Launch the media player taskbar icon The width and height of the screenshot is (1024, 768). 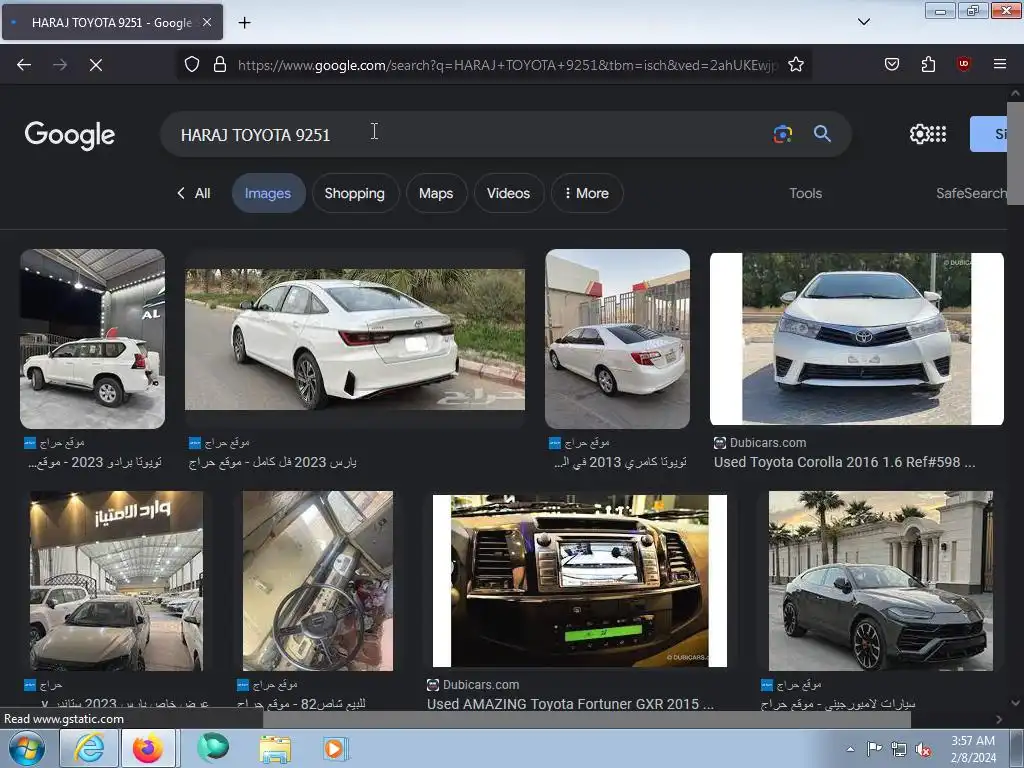tap(336, 748)
